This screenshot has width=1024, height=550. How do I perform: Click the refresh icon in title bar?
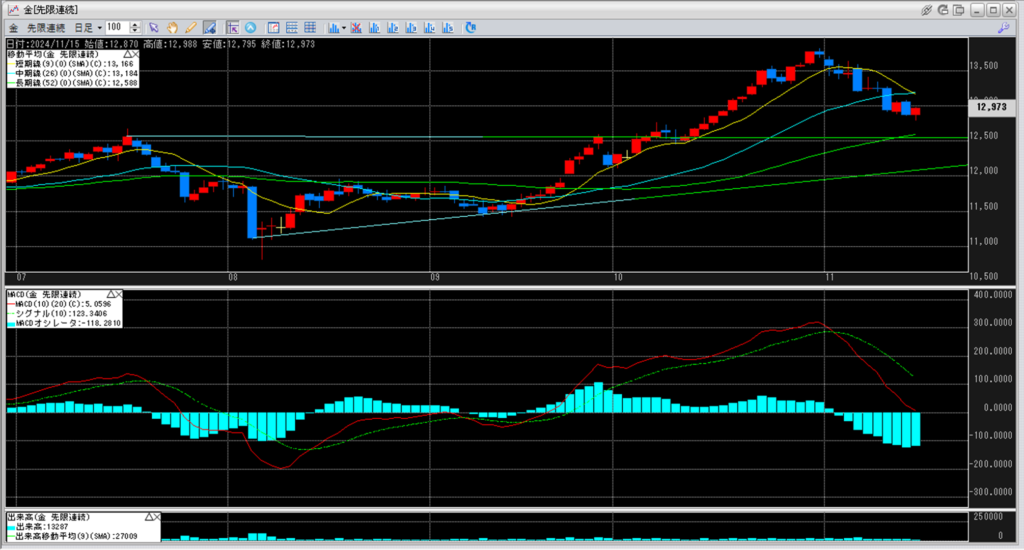click(x=945, y=9)
